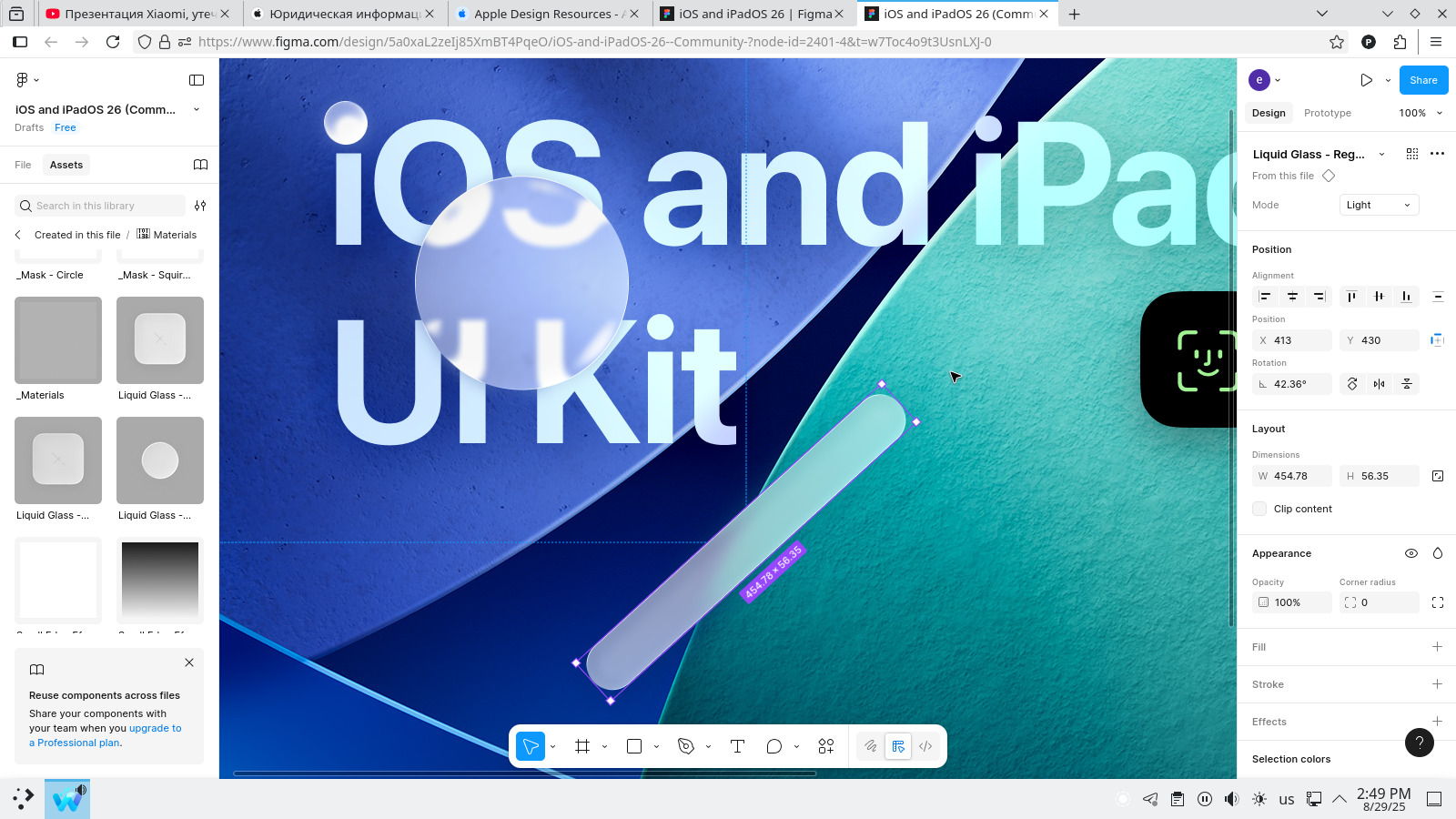This screenshot has height=819, width=1456.
Task: Open more alignment options
Action: (1438, 297)
